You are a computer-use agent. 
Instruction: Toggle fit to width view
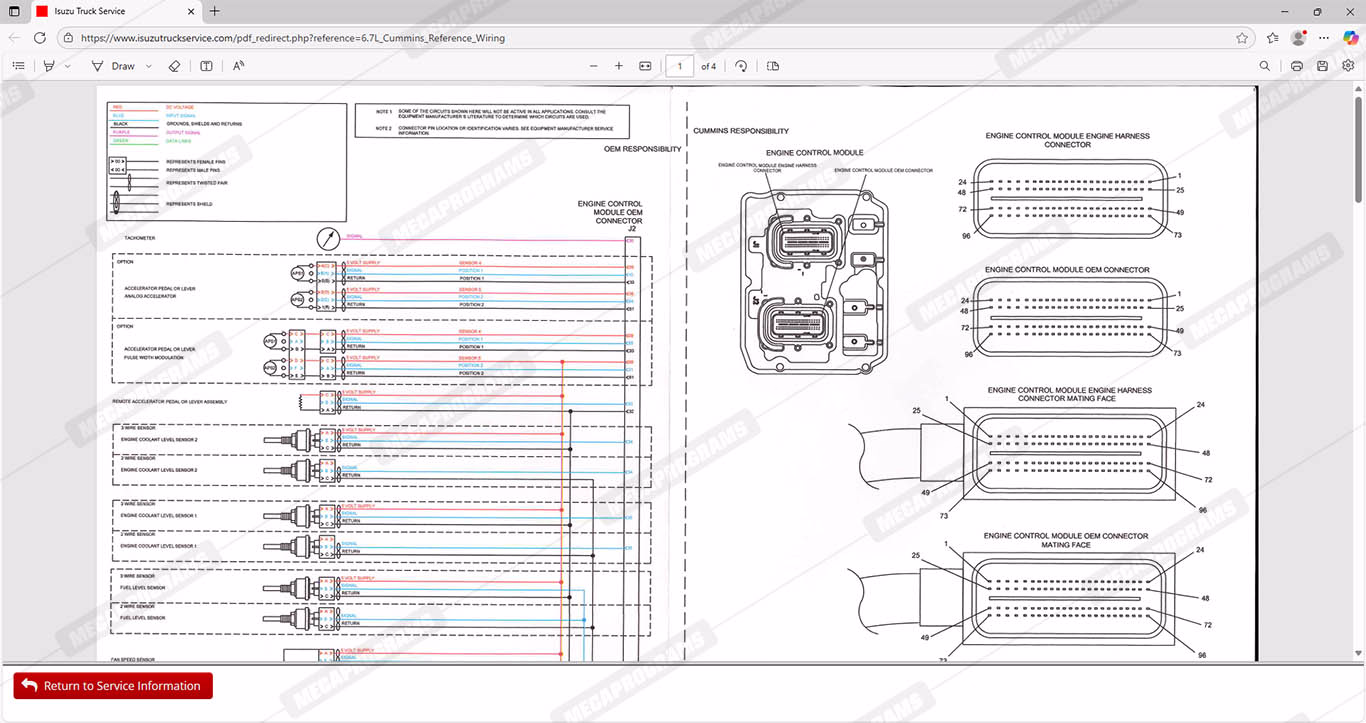click(645, 66)
